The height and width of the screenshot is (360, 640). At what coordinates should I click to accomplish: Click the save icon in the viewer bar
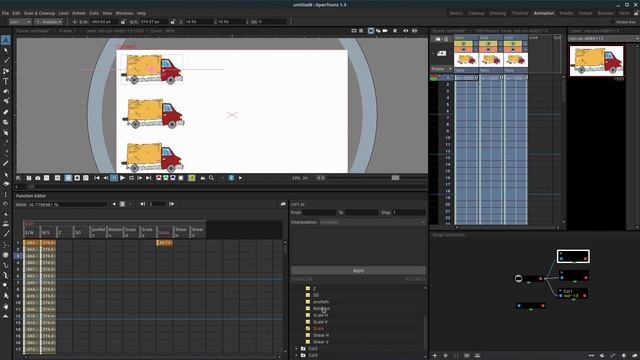coord(29,178)
